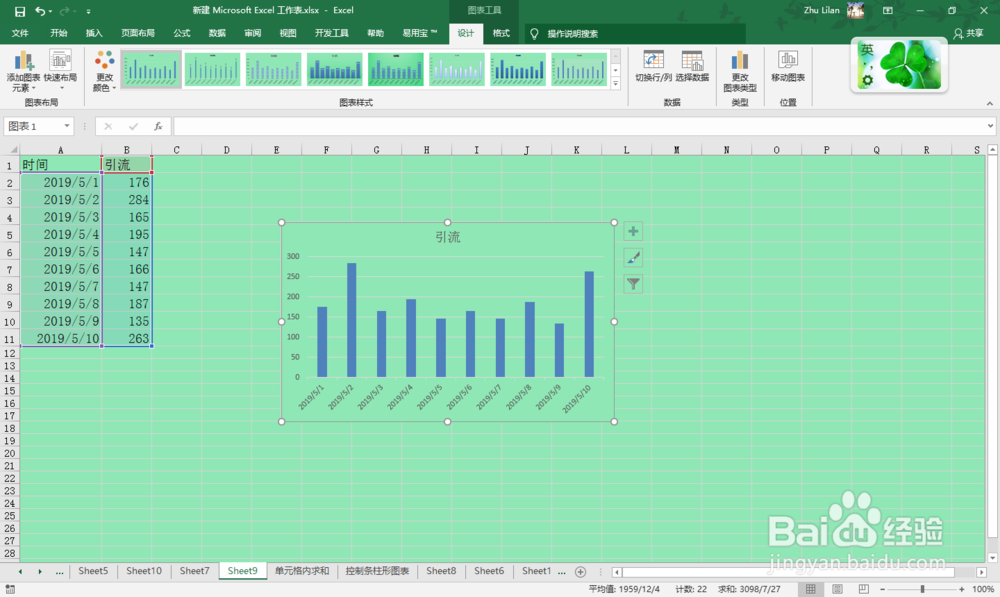Select the seventh chart style thumbnail
This screenshot has height=597, width=1000.
click(x=518, y=70)
